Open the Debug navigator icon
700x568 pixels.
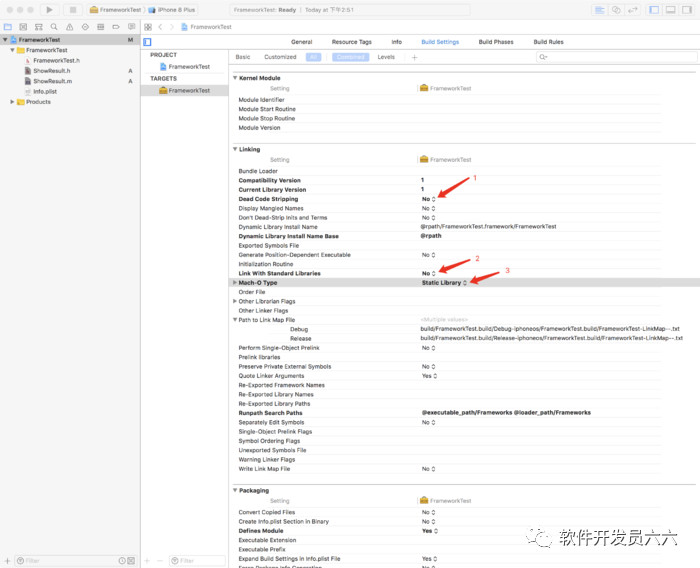click(x=100, y=27)
